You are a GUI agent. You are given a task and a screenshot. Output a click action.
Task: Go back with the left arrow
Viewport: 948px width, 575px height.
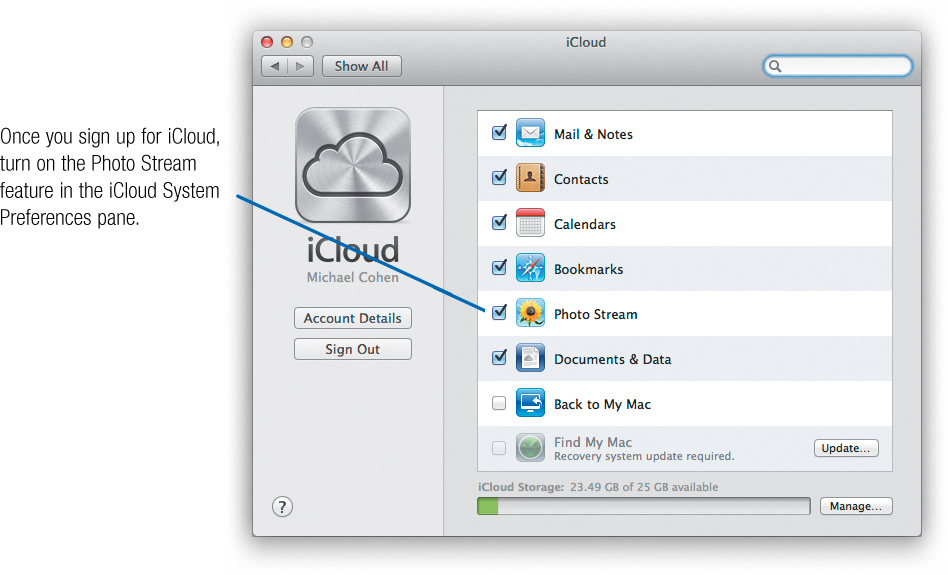coord(274,66)
